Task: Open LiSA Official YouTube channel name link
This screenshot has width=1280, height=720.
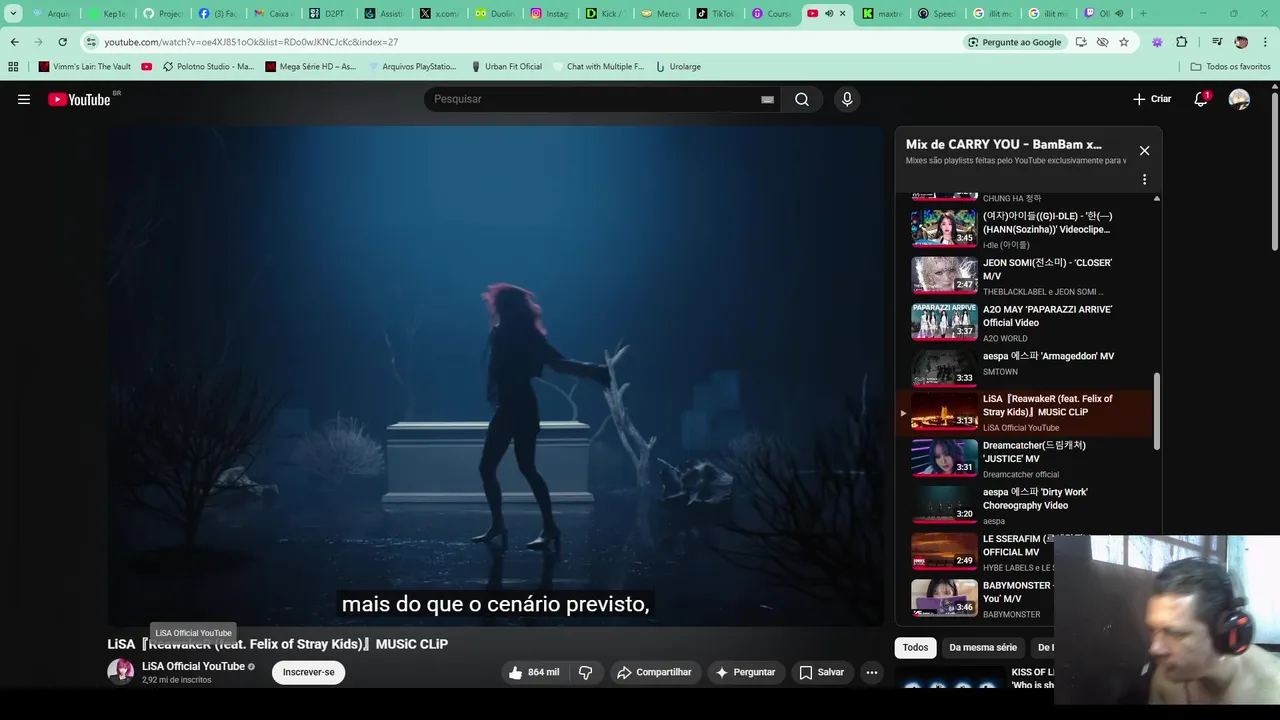Action: click(x=193, y=666)
